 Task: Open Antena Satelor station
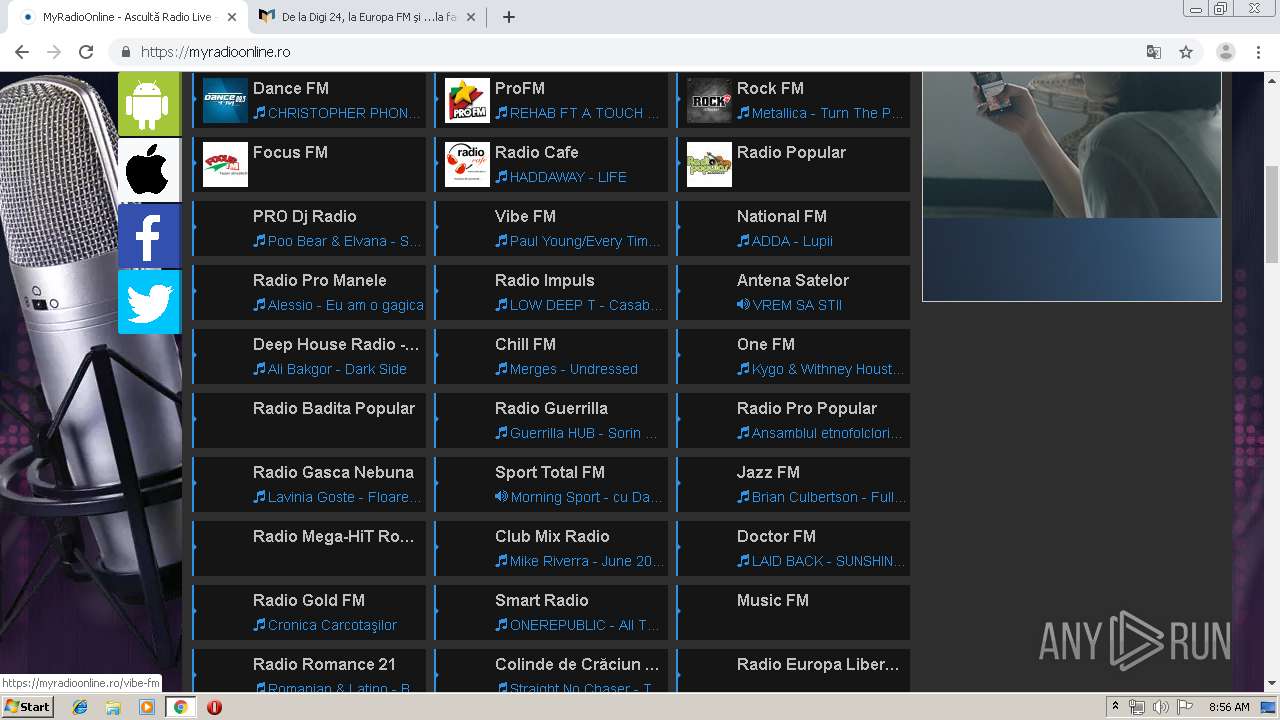tap(794, 292)
